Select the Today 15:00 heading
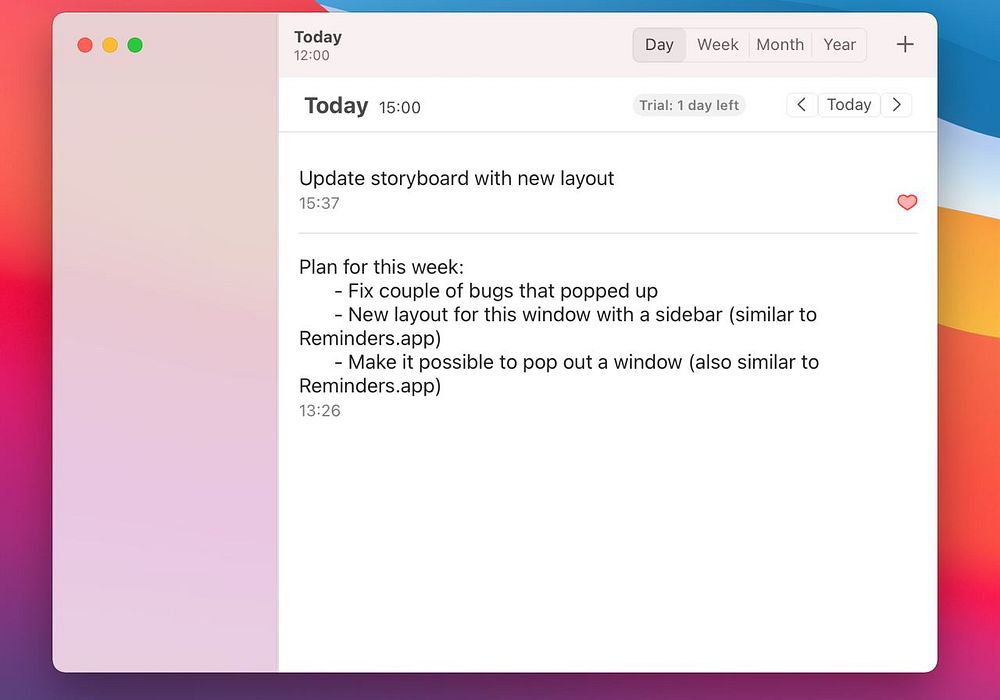 (x=362, y=106)
